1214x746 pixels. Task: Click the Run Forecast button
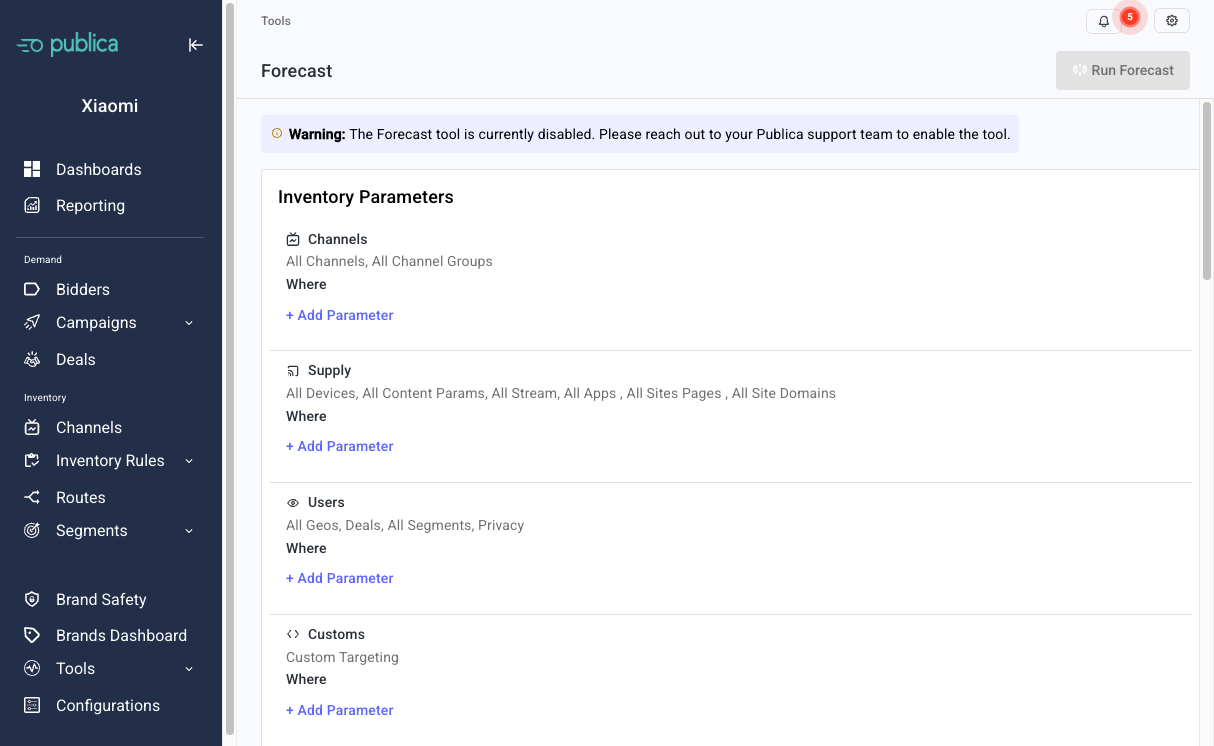[x=1123, y=71]
